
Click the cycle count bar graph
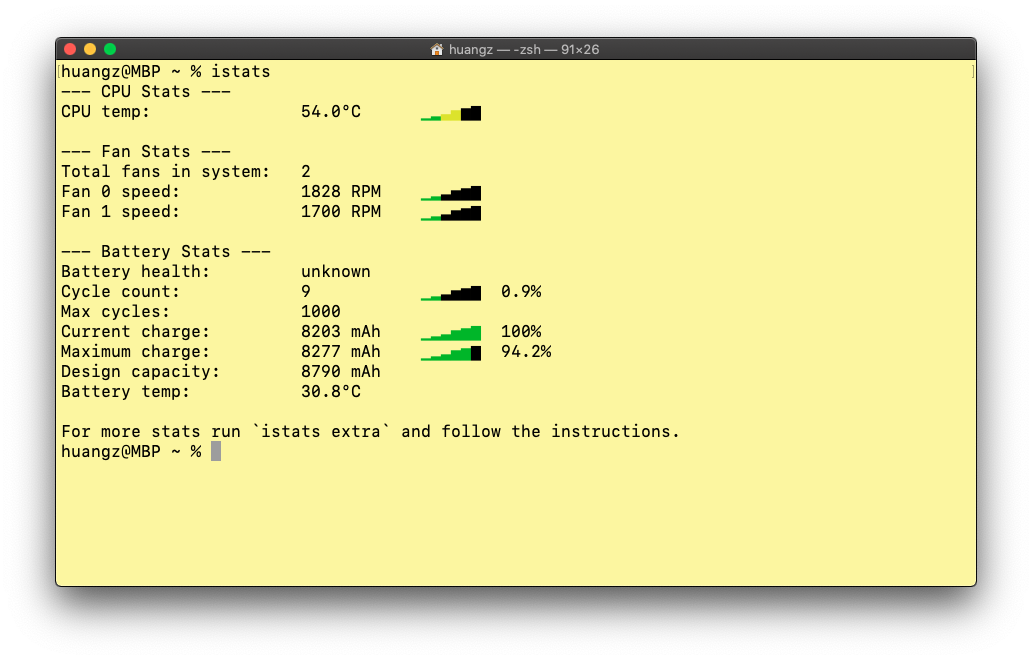click(x=451, y=293)
